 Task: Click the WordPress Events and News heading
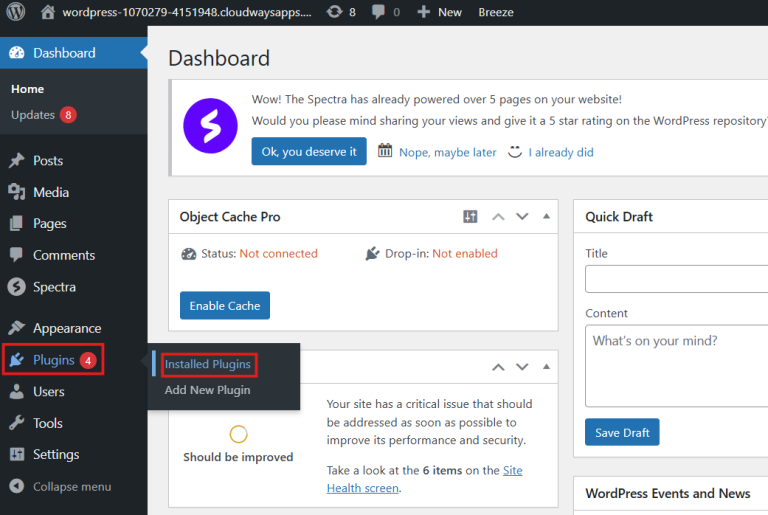(668, 493)
